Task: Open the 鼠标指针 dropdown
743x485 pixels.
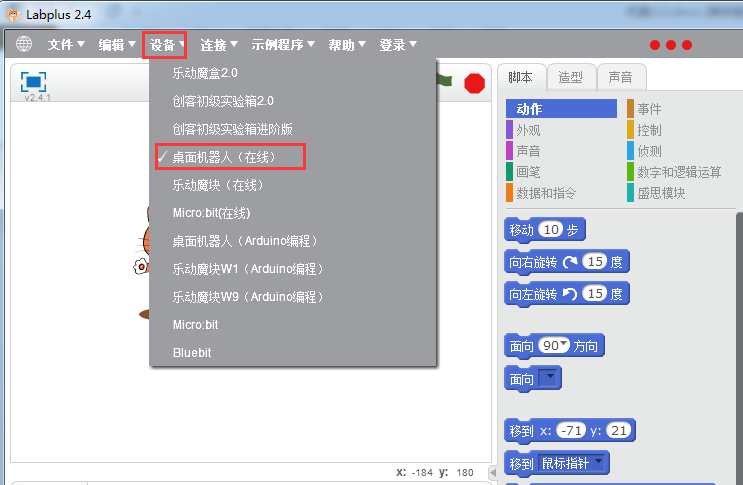Action: pyautogui.click(x=573, y=463)
